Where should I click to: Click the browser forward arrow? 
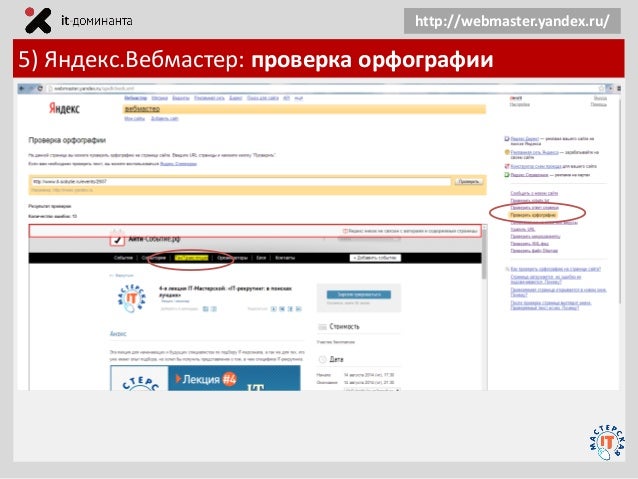[31, 88]
